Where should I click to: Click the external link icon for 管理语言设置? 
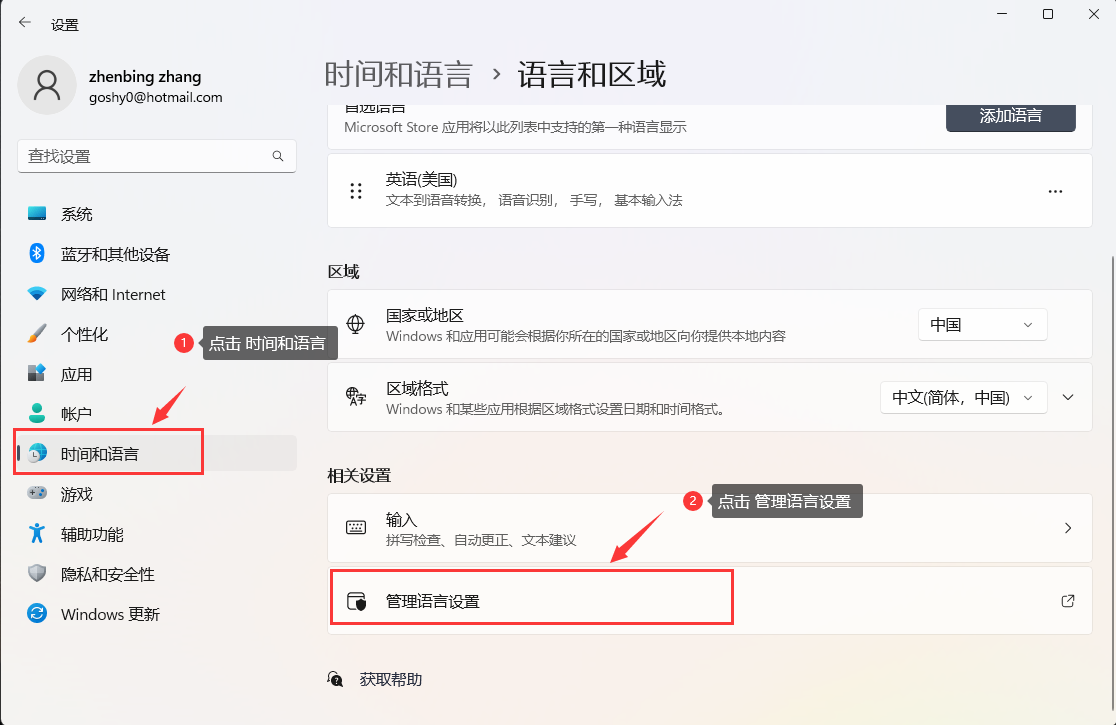pyautogui.click(x=1067, y=601)
